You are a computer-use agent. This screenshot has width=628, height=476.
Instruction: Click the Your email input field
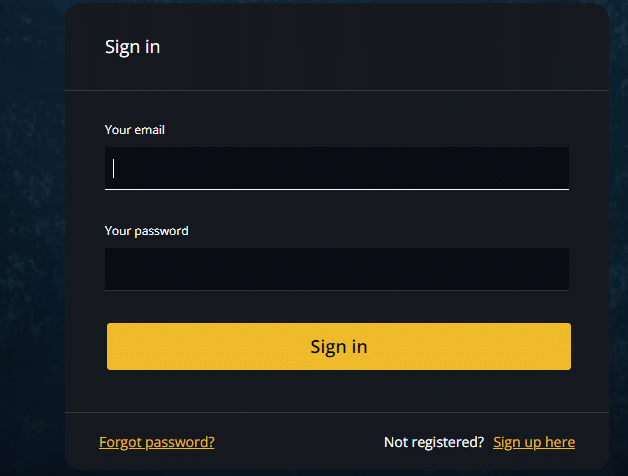point(336,168)
